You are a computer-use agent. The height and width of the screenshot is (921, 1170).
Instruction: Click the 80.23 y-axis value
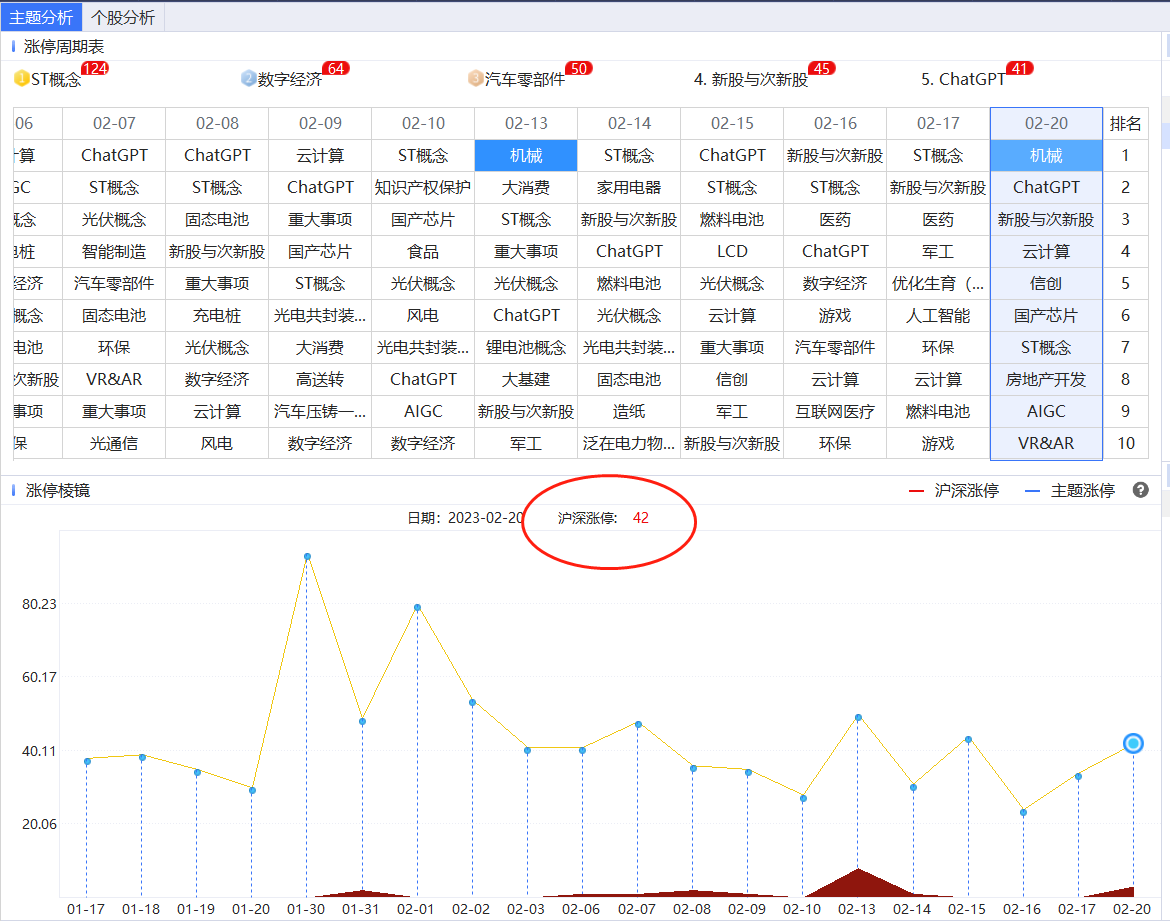[x=39, y=604]
